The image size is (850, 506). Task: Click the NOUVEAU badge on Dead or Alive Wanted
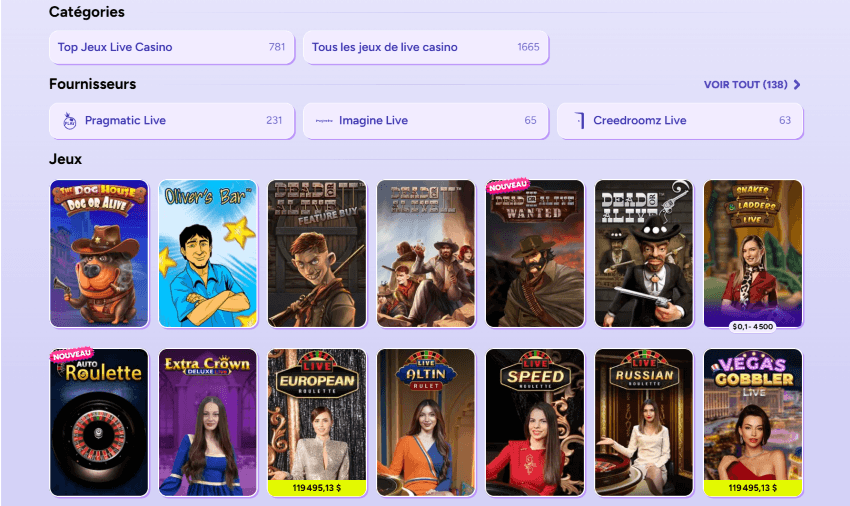click(x=507, y=185)
